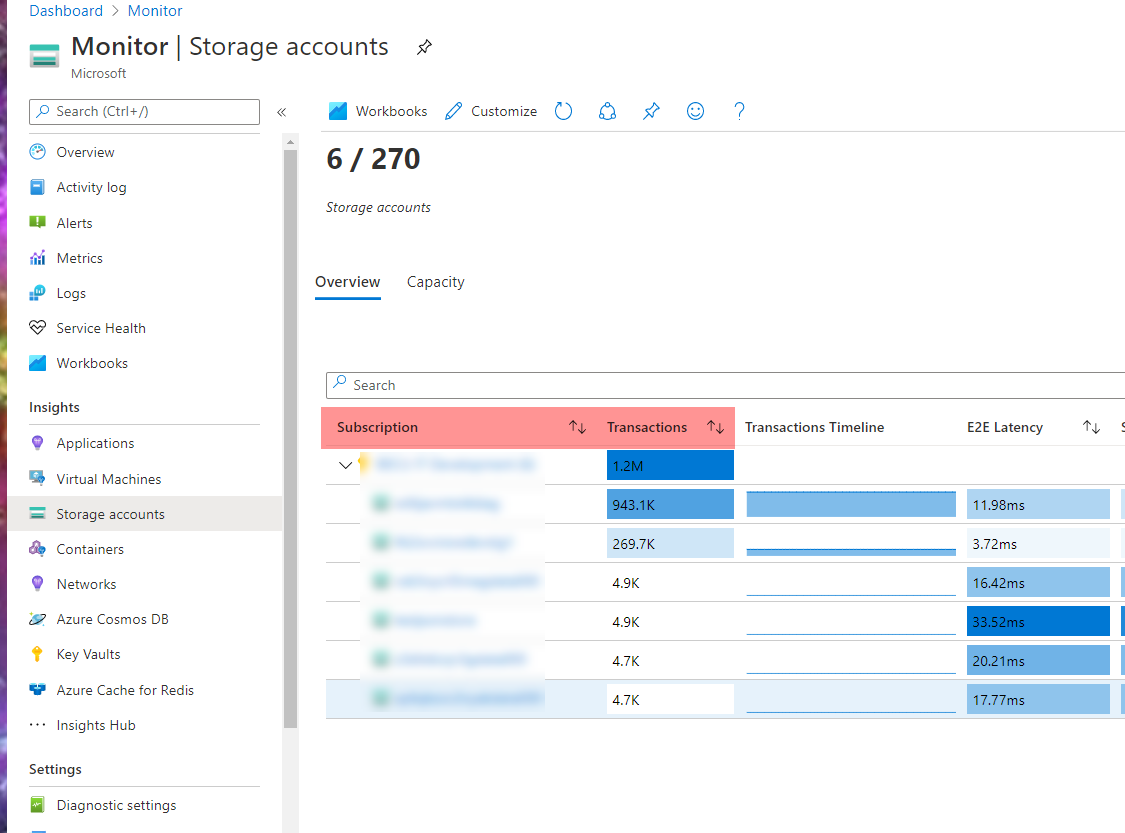Select Service Health in the sidebar

coord(100,327)
